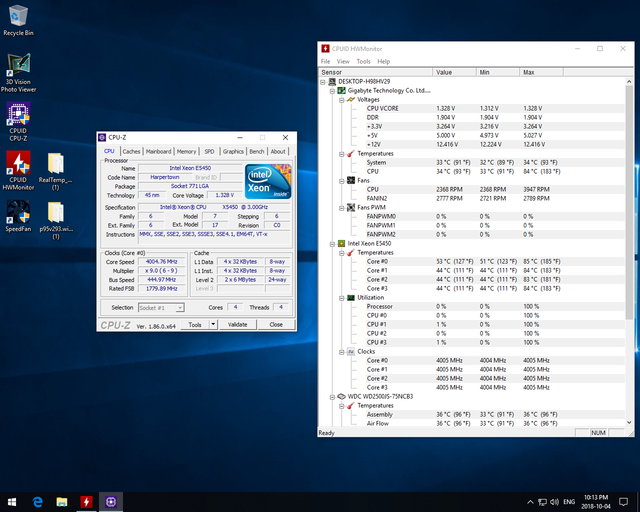The image size is (640, 512).
Task: Click the CPU-Z title bar app icon
Action: pos(102,138)
